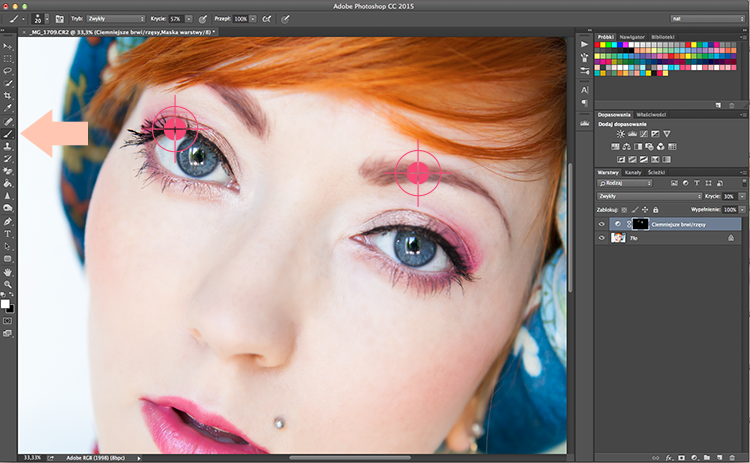Select the History Brush tool

click(x=8, y=158)
